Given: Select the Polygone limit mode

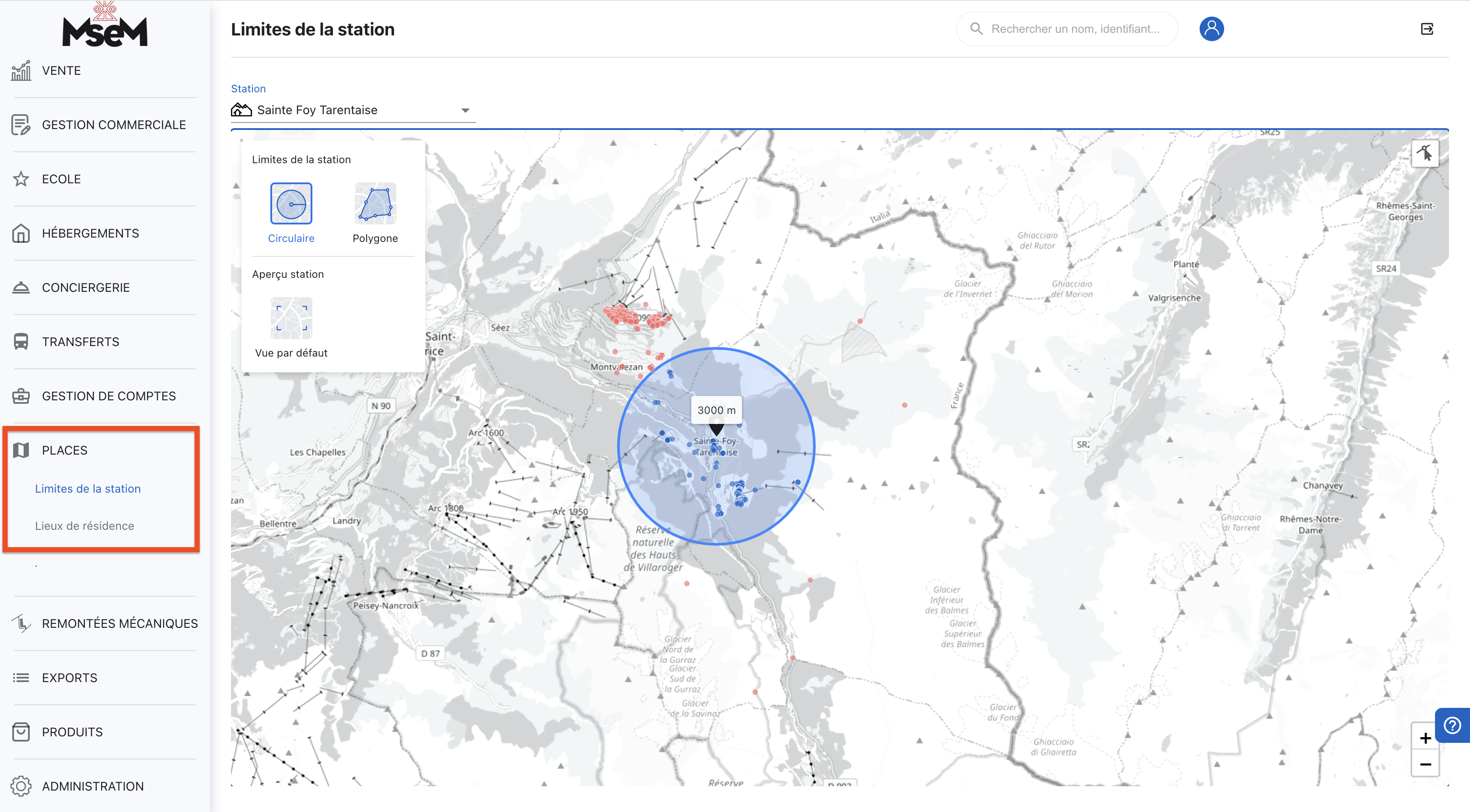Looking at the screenshot, I should (375, 204).
